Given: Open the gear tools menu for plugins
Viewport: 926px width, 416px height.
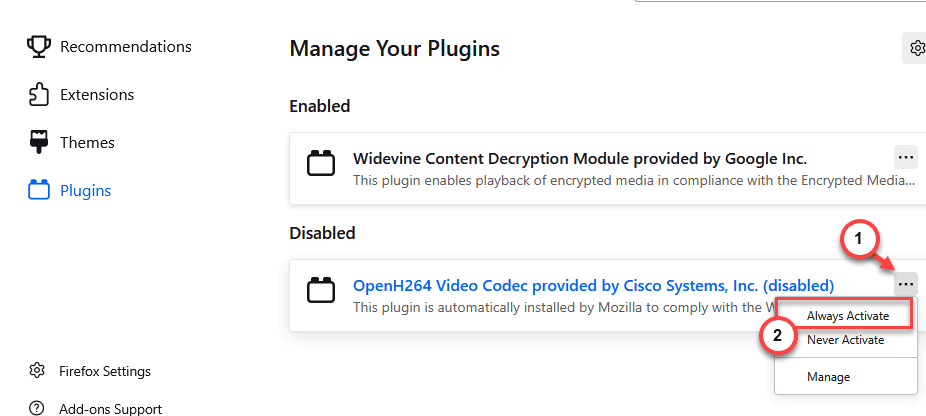Looking at the screenshot, I should click(915, 48).
